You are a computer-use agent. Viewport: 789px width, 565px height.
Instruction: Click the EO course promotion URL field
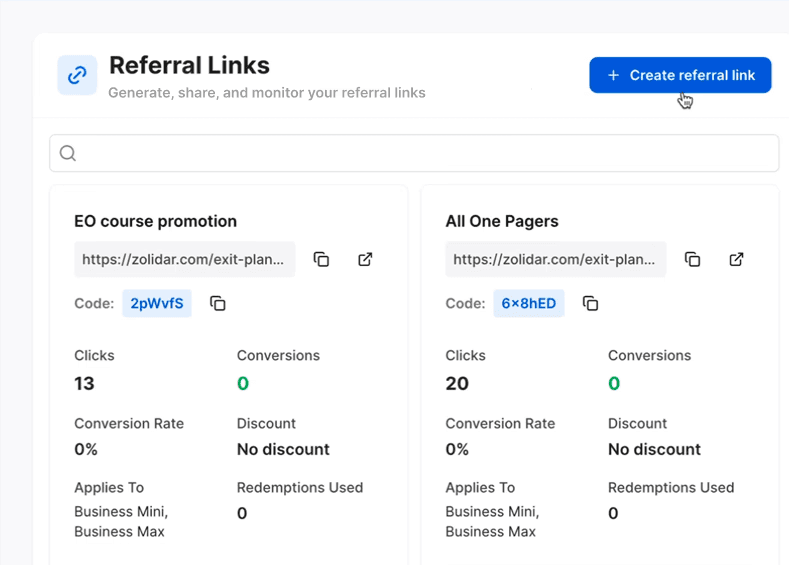tap(184, 259)
